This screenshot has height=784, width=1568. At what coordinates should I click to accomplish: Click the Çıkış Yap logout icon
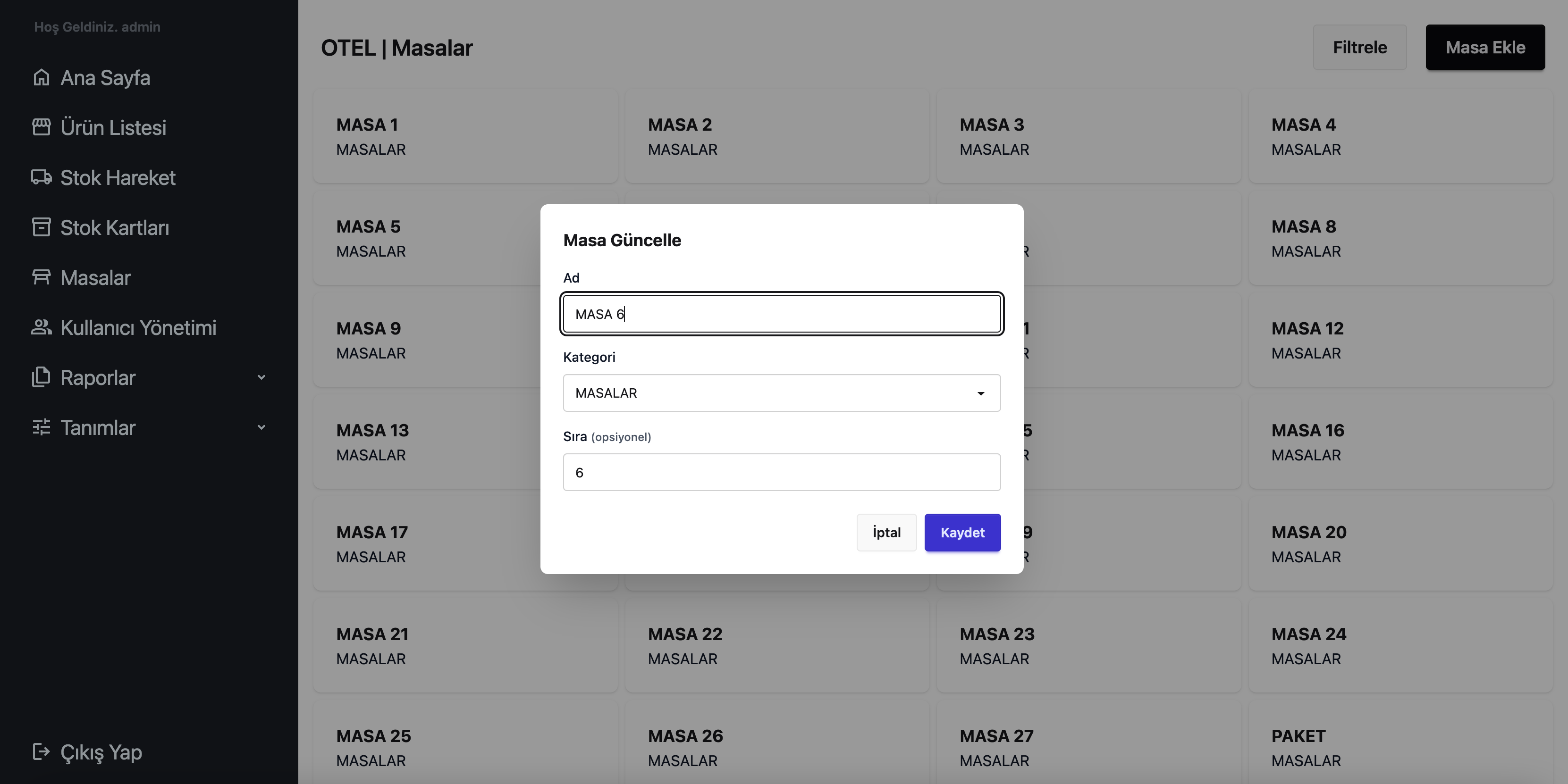pyautogui.click(x=41, y=752)
